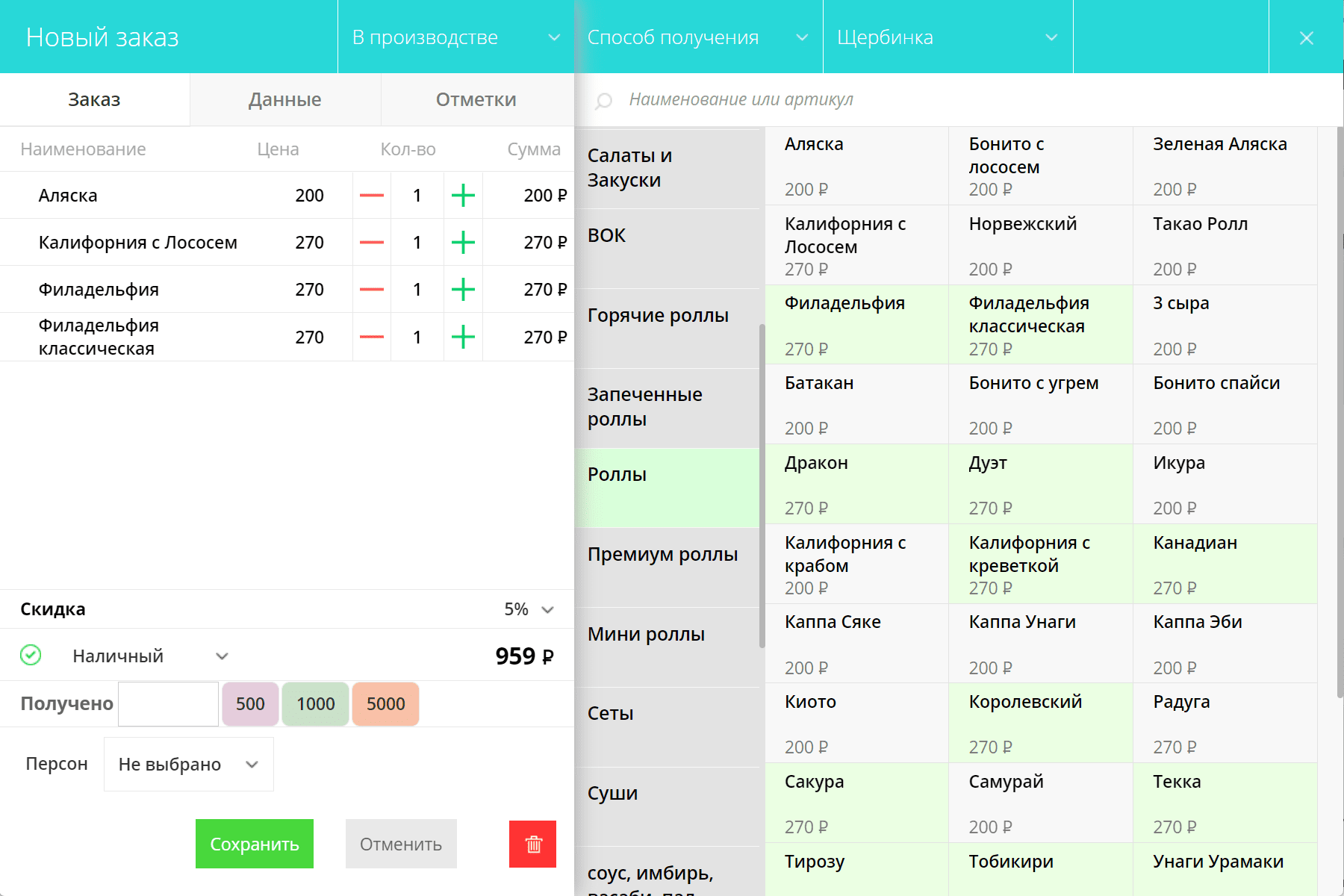Viewport: 1344px width, 896px height.
Task: Select the Суши category
Action: pos(667,806)
